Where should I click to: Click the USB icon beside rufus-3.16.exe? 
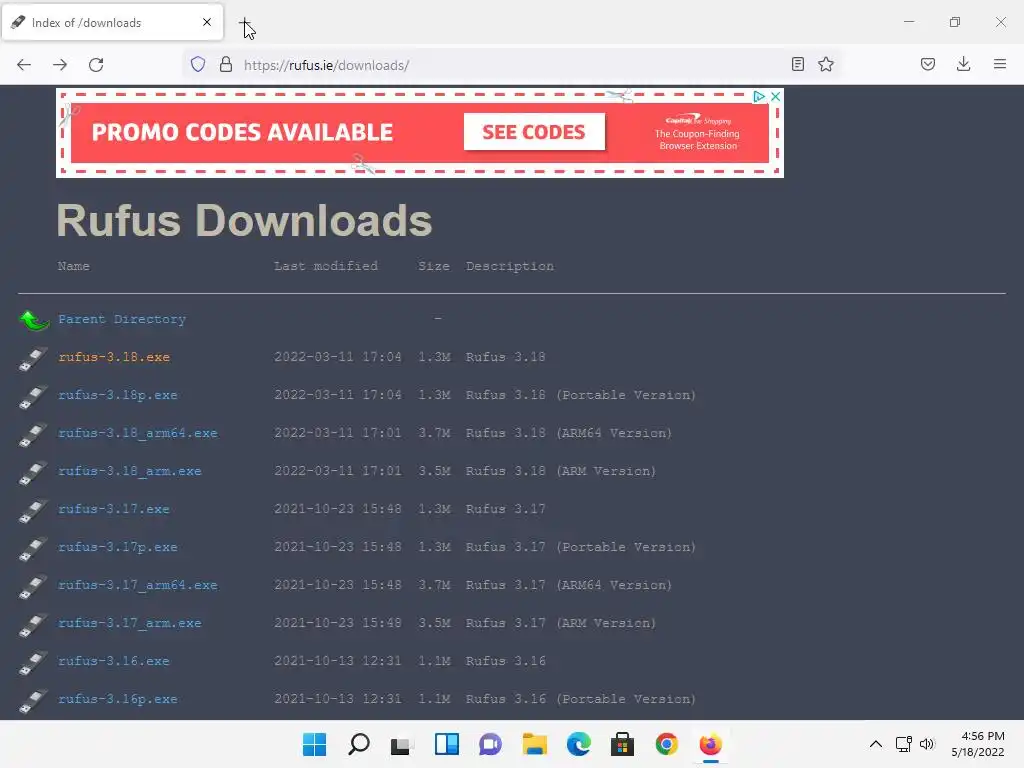pyautogui.click(x=33, y=662)
